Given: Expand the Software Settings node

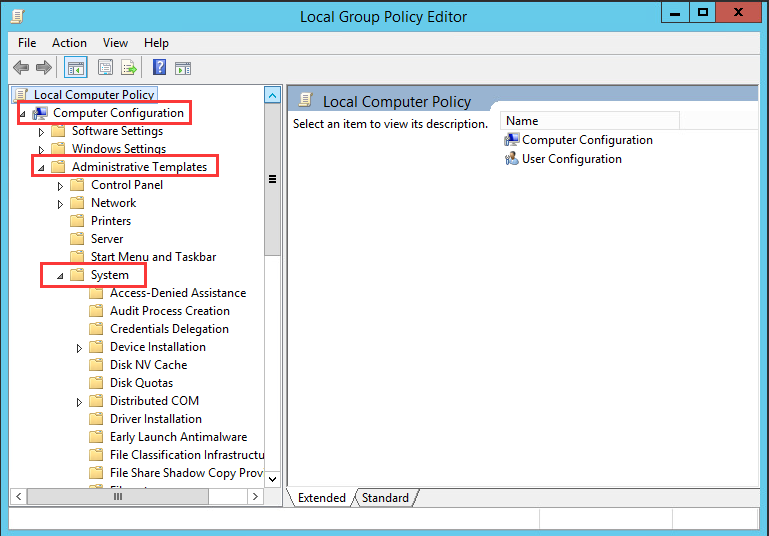Looking at the screenshot, I should (x=41, y=132).
